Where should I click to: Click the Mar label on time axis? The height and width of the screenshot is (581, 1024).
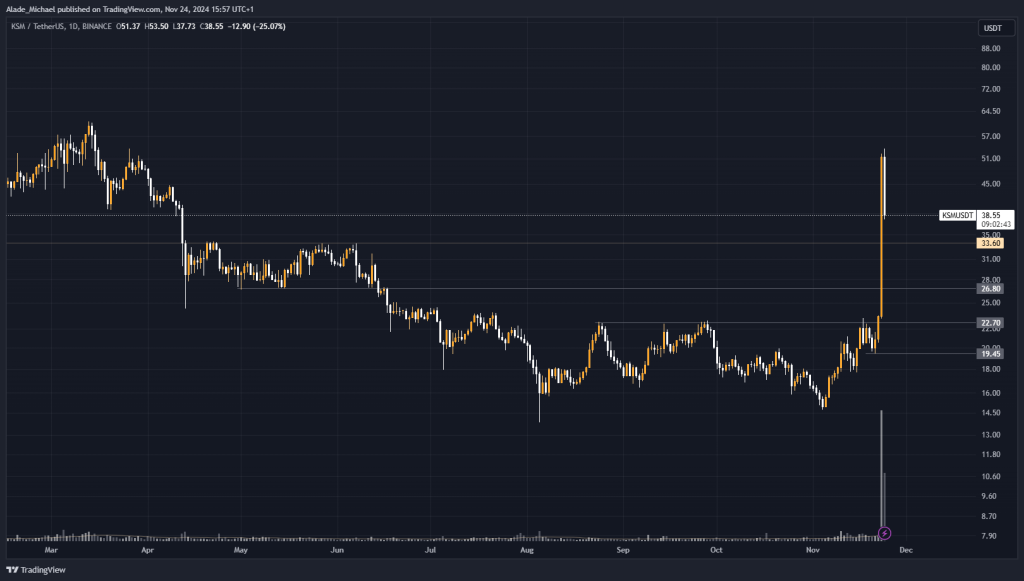52,550
